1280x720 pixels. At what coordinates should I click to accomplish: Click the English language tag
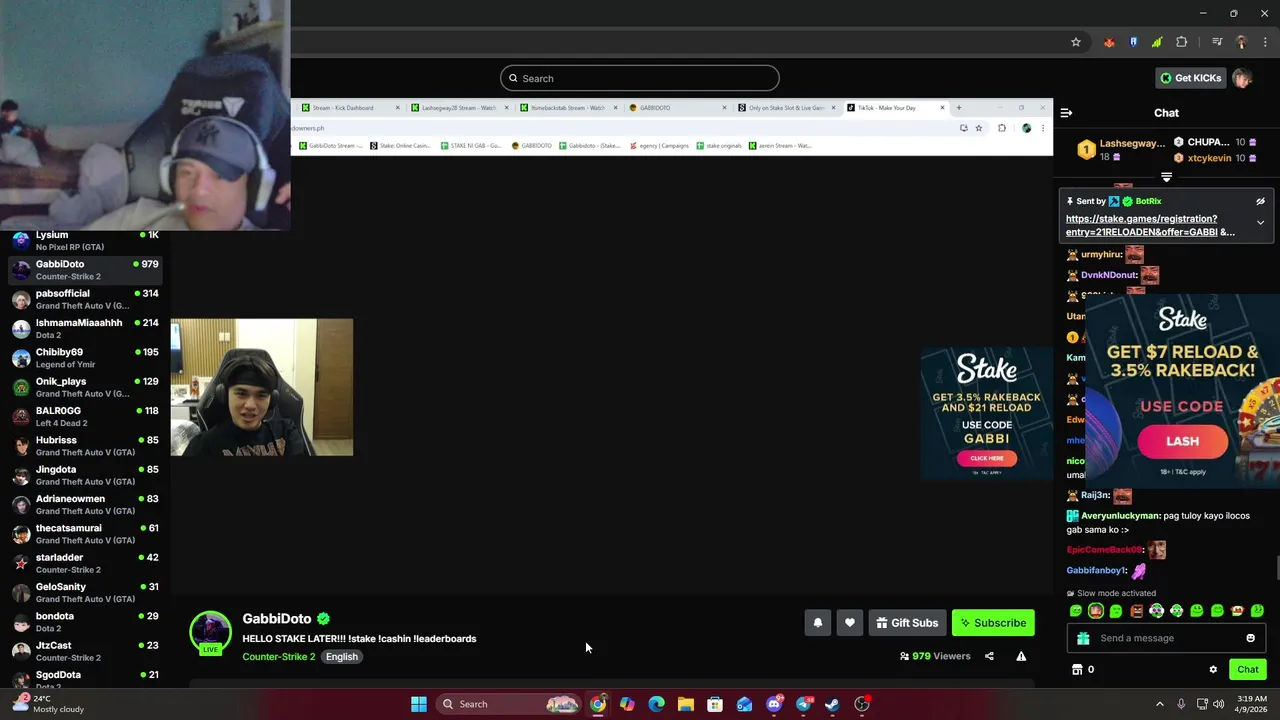[341, 657]
